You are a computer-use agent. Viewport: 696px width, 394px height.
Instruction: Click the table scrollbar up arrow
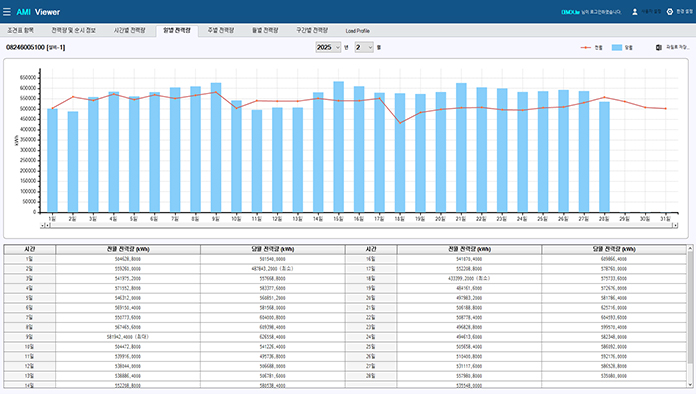690,248
